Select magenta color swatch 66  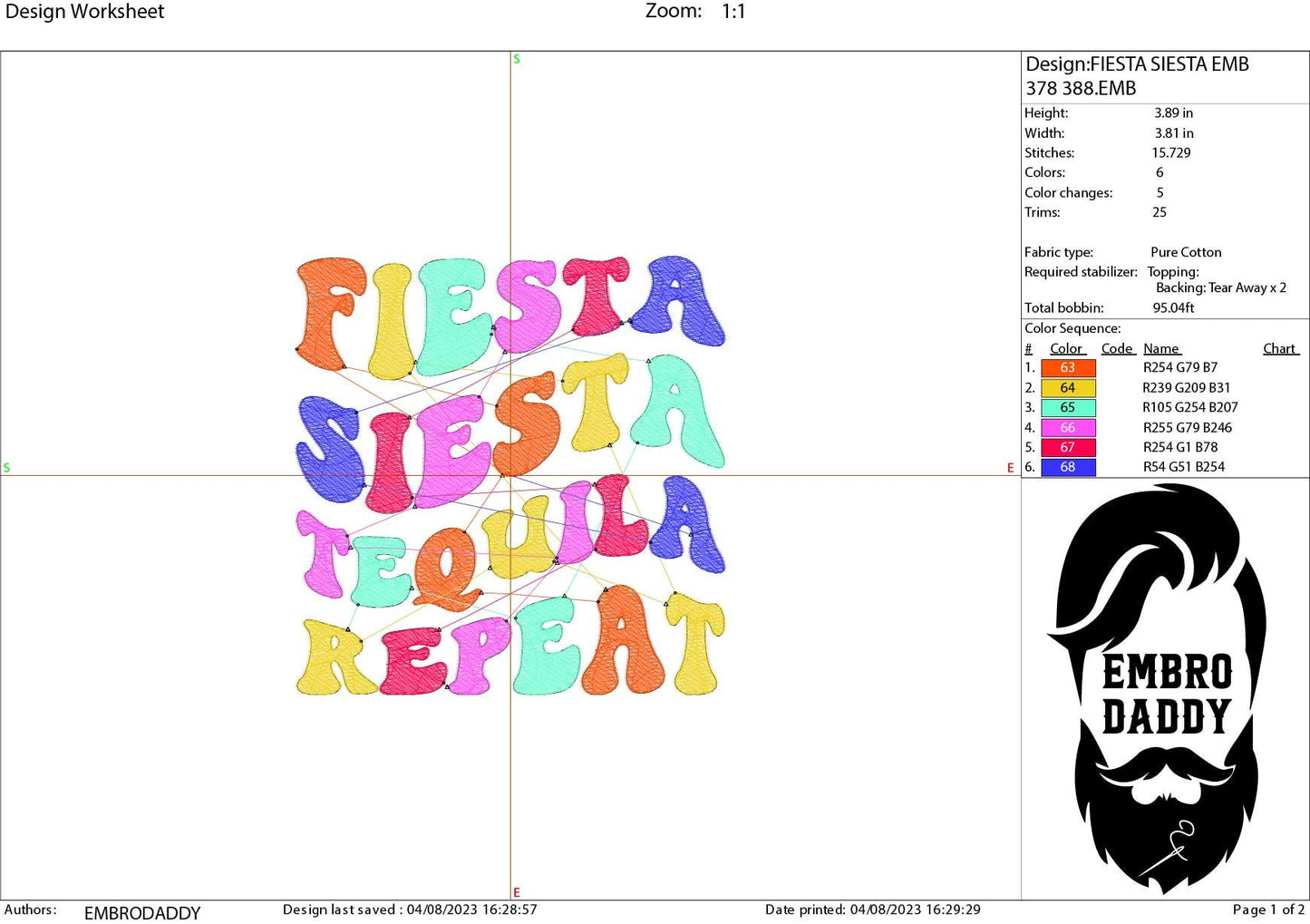tap(1068, 427)
